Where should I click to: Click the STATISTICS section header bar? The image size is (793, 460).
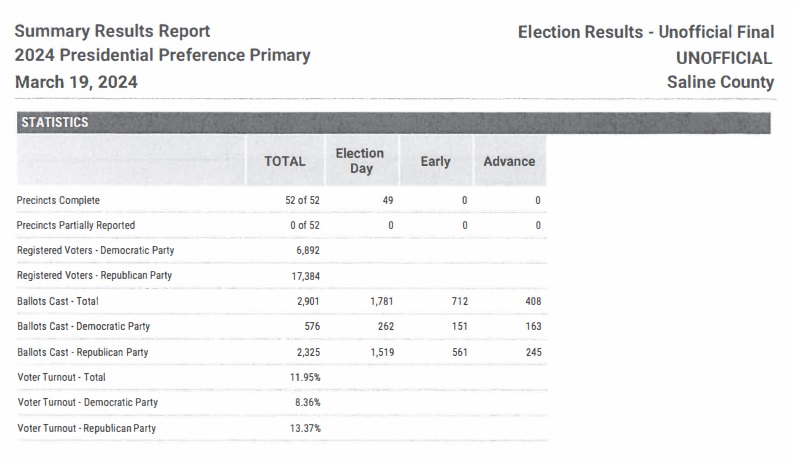(394, 122)
